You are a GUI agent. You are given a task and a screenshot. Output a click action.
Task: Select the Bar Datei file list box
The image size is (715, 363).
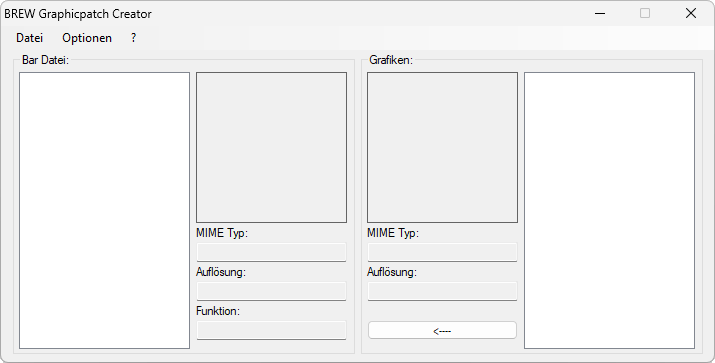[104, 210]
